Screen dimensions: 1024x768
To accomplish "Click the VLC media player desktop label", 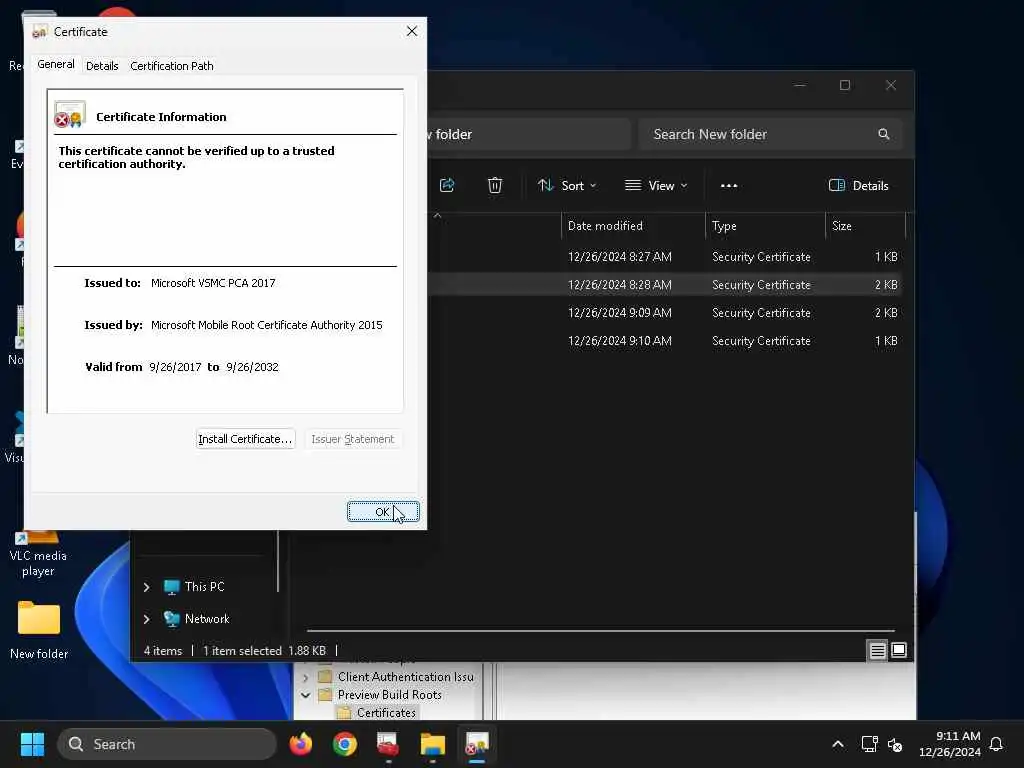I will coord(38,563).
